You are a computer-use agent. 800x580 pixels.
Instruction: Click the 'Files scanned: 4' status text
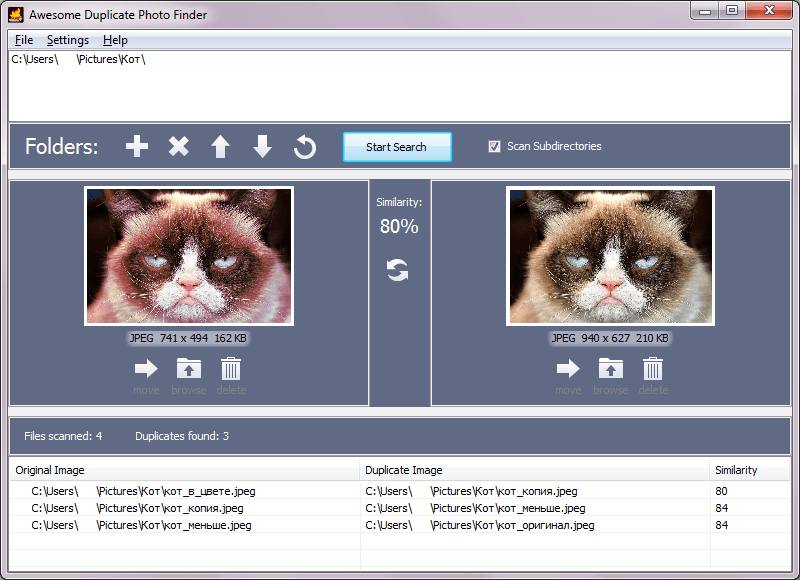pyautogui.click(x=63, y=436)
